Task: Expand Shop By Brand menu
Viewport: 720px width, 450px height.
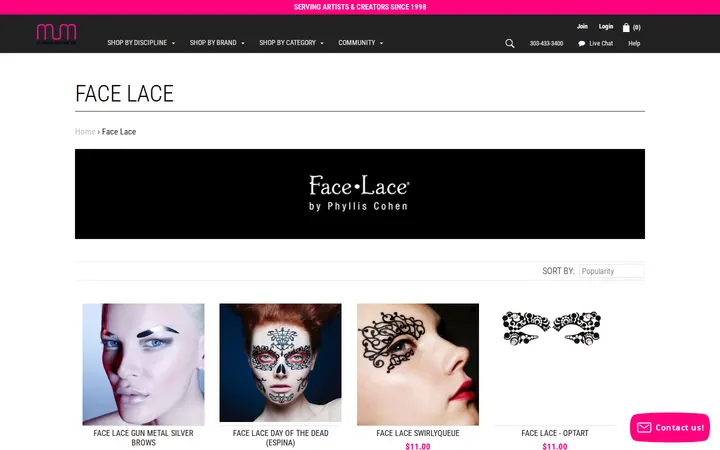Action: (x=217, y=43)
